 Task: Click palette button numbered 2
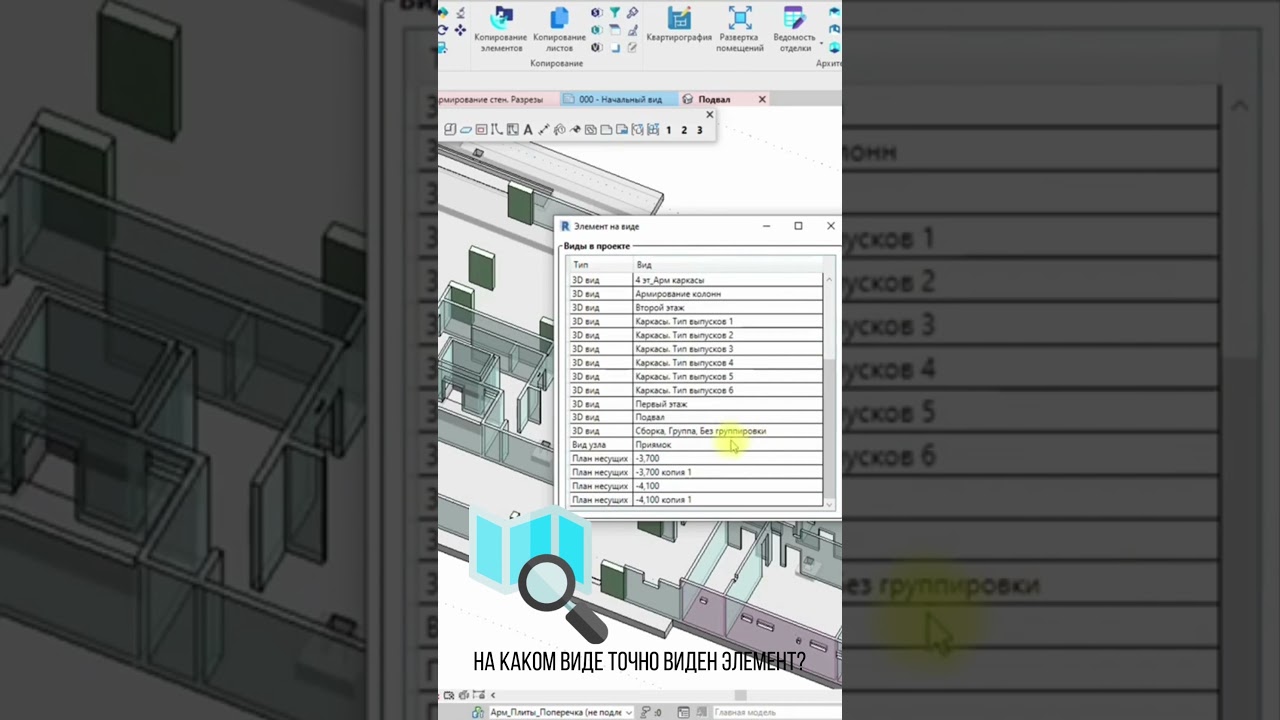pos(684,130)
